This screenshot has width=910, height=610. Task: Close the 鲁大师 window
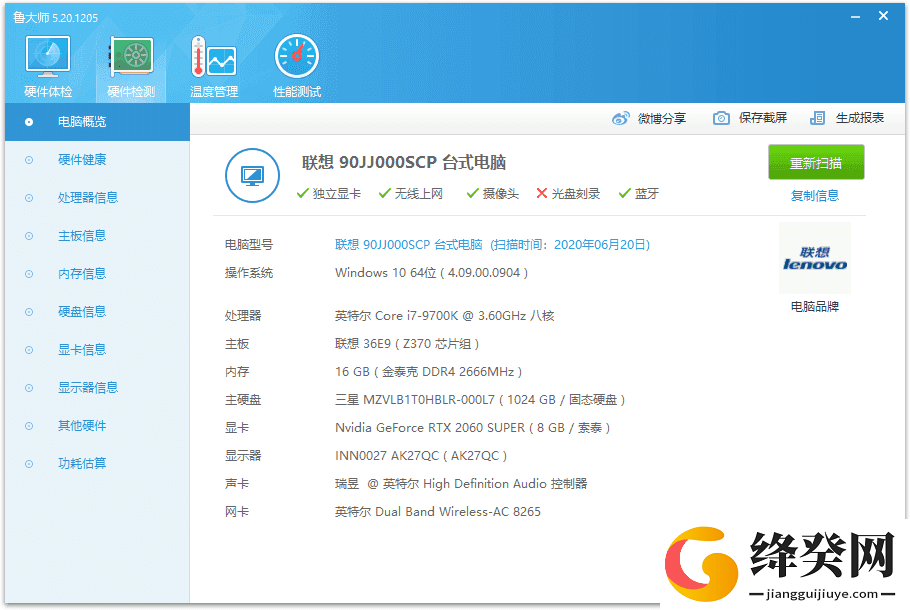coord(883,16)
